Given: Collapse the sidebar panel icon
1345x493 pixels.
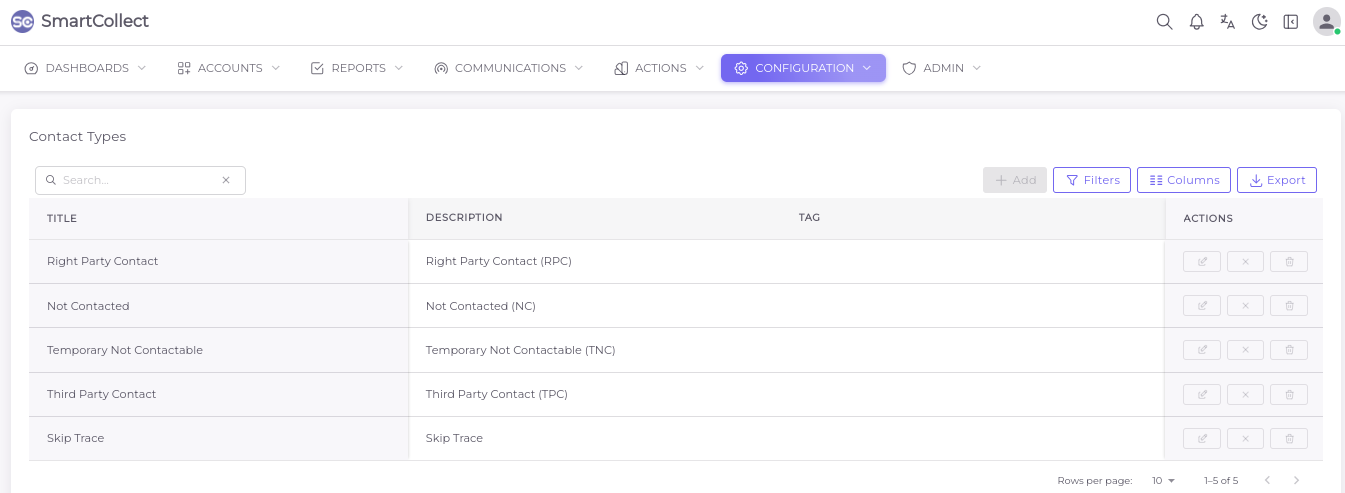Looking at the screenshot, I should [x=1291, y=22].
